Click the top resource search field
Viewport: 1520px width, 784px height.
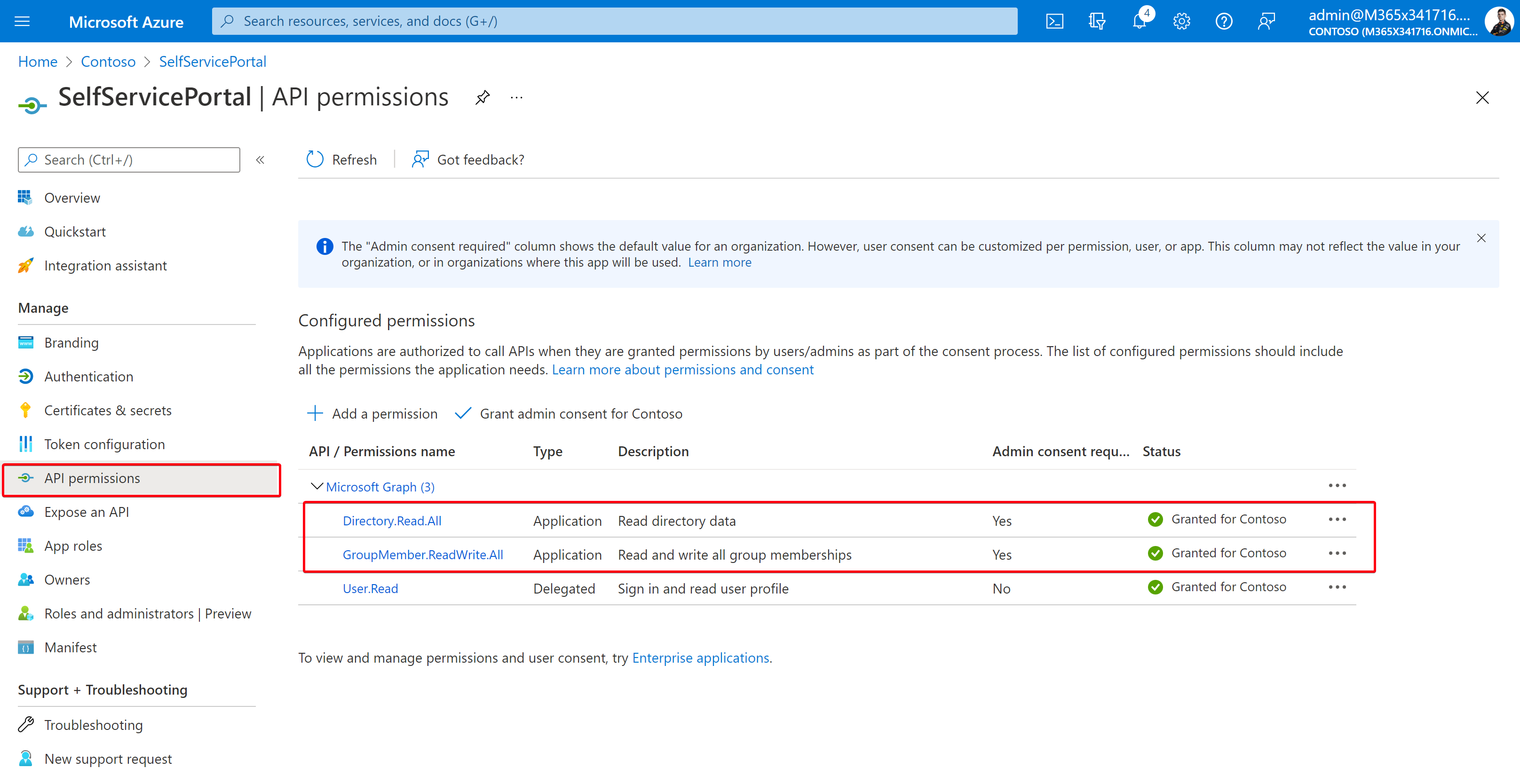click(614, 21)
